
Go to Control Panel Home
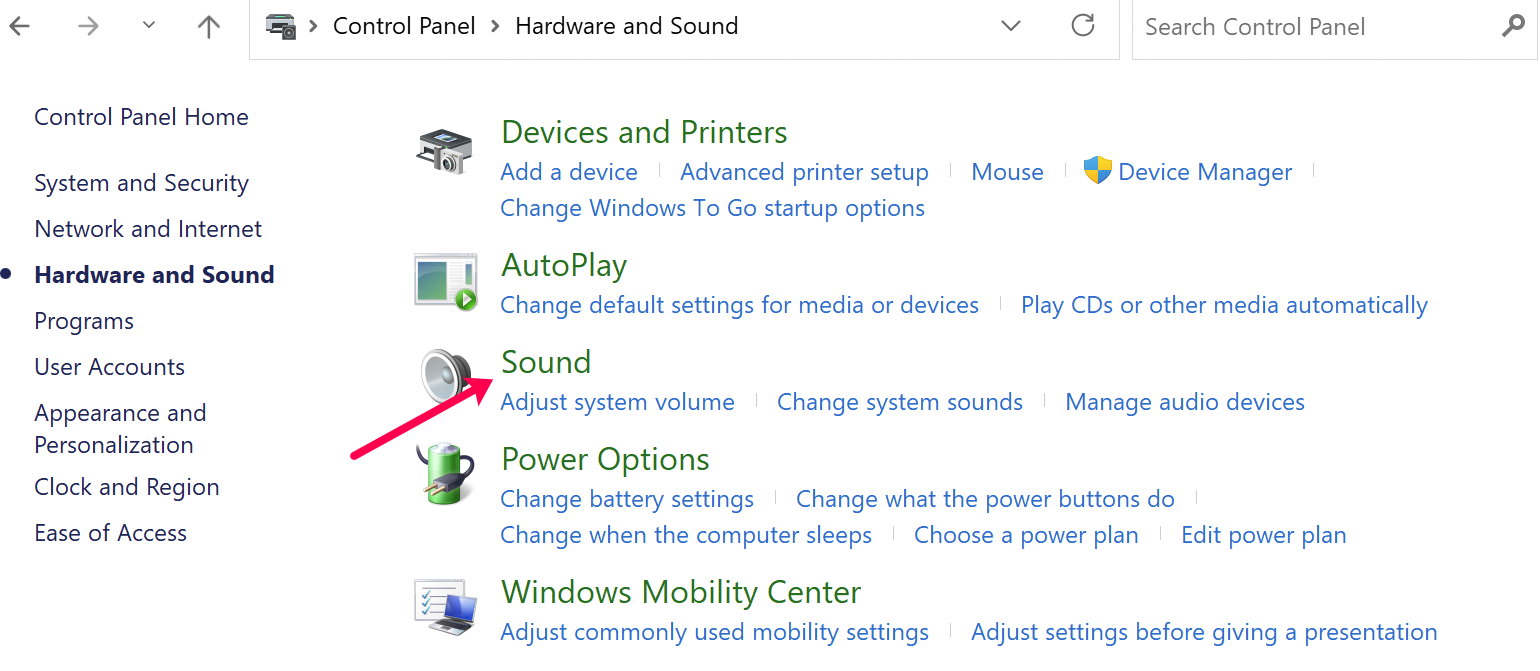[141, 117]
